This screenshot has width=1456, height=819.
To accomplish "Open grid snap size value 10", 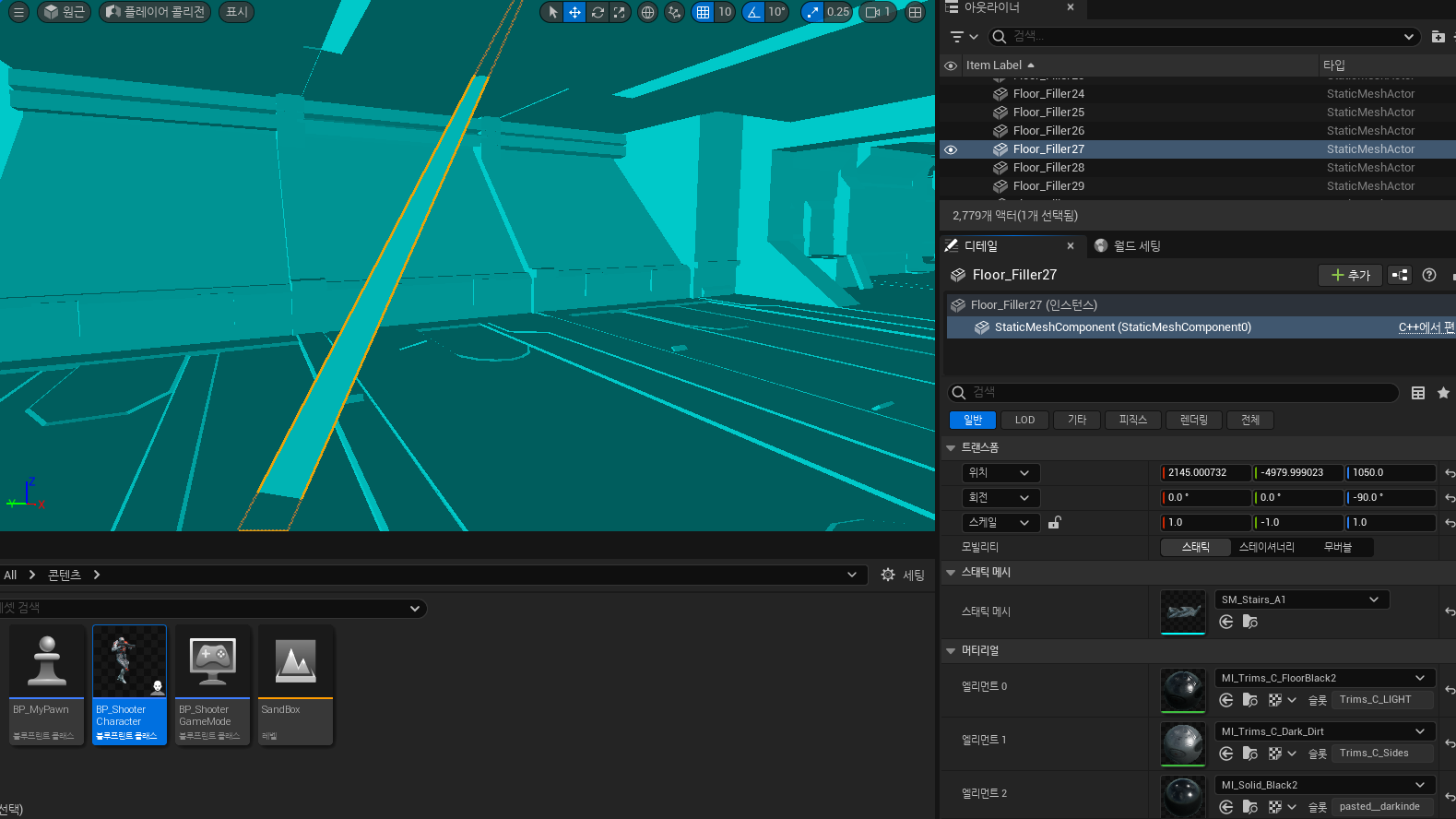I will pos(725,12).
